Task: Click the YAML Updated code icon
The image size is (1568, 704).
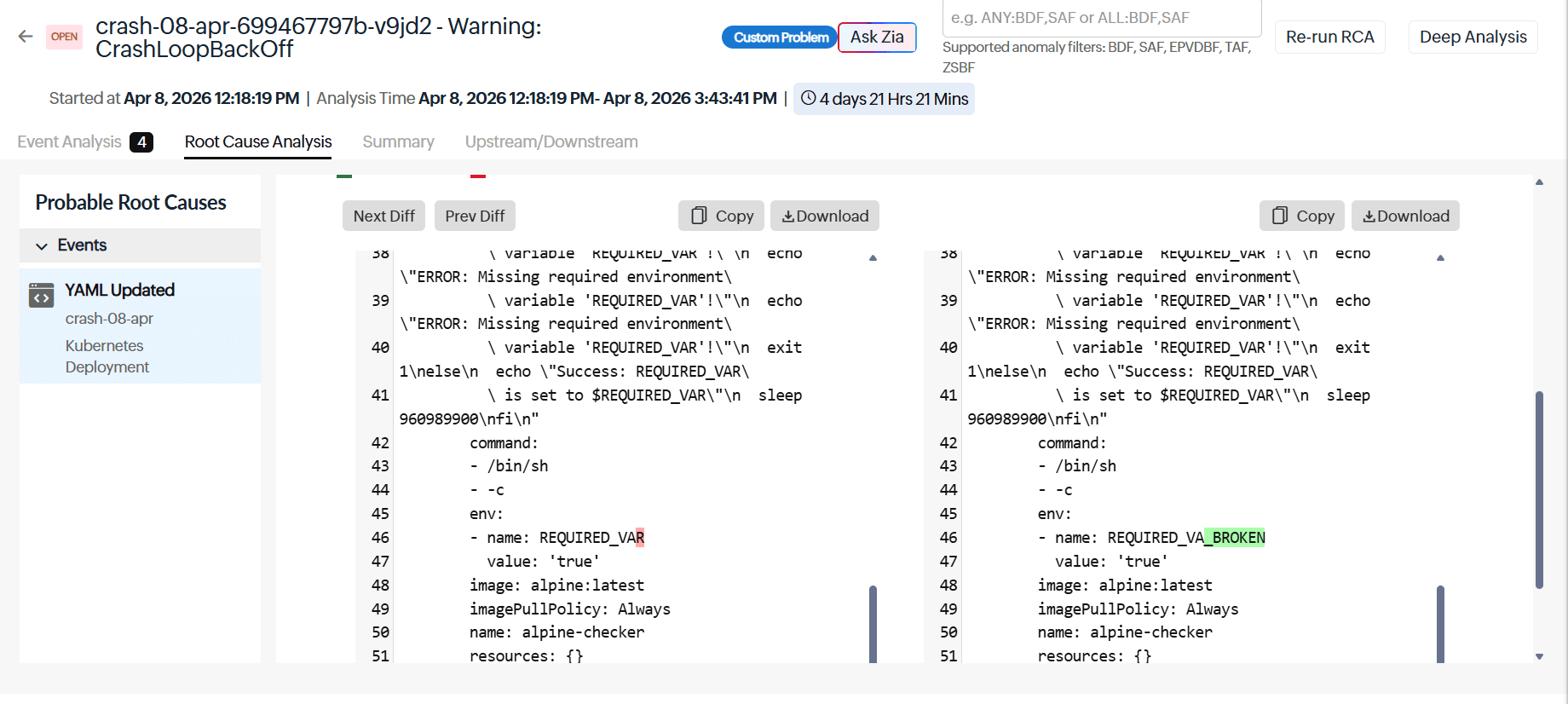Action: [x=41, y=295]
